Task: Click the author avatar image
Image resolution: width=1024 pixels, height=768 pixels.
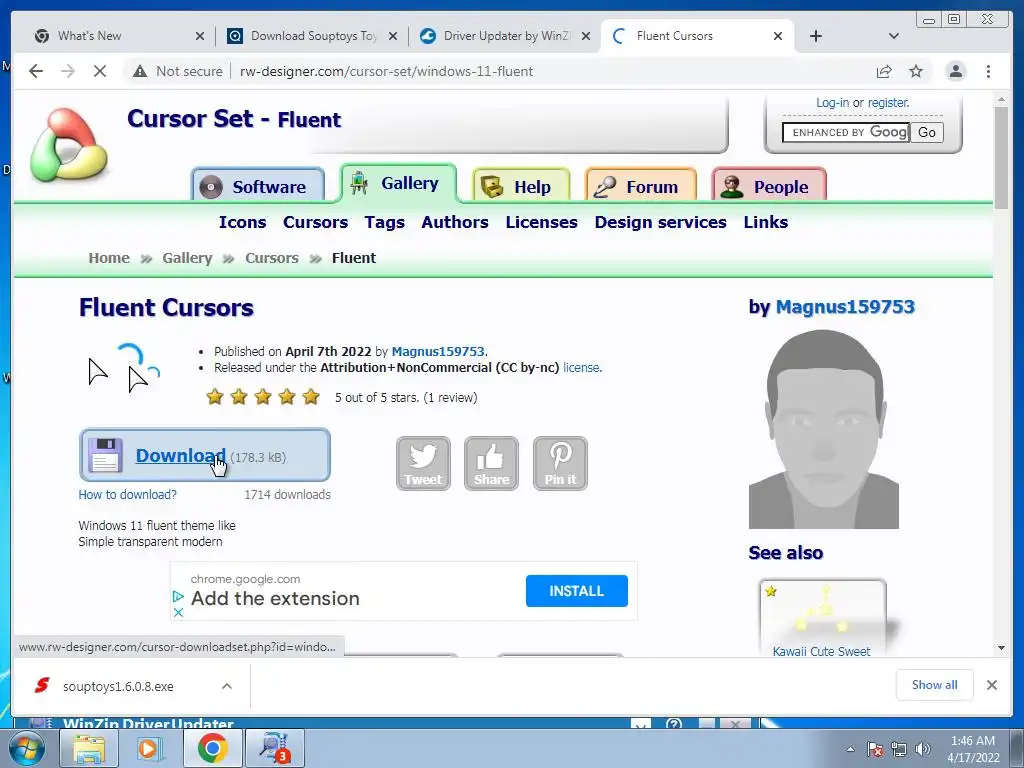Action: coord(824,429)
